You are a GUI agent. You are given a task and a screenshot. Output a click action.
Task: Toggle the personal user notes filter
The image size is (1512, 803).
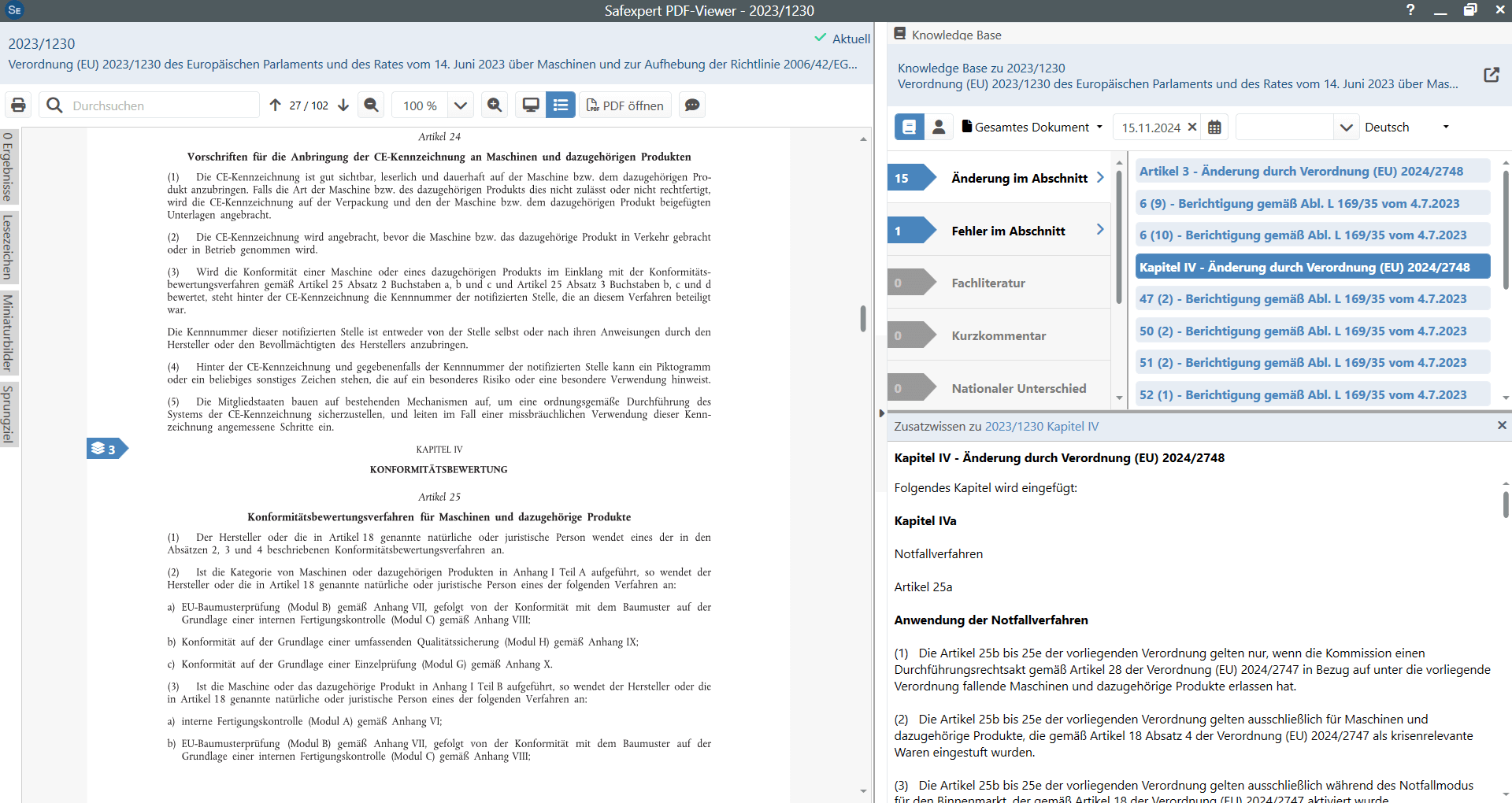939,128
